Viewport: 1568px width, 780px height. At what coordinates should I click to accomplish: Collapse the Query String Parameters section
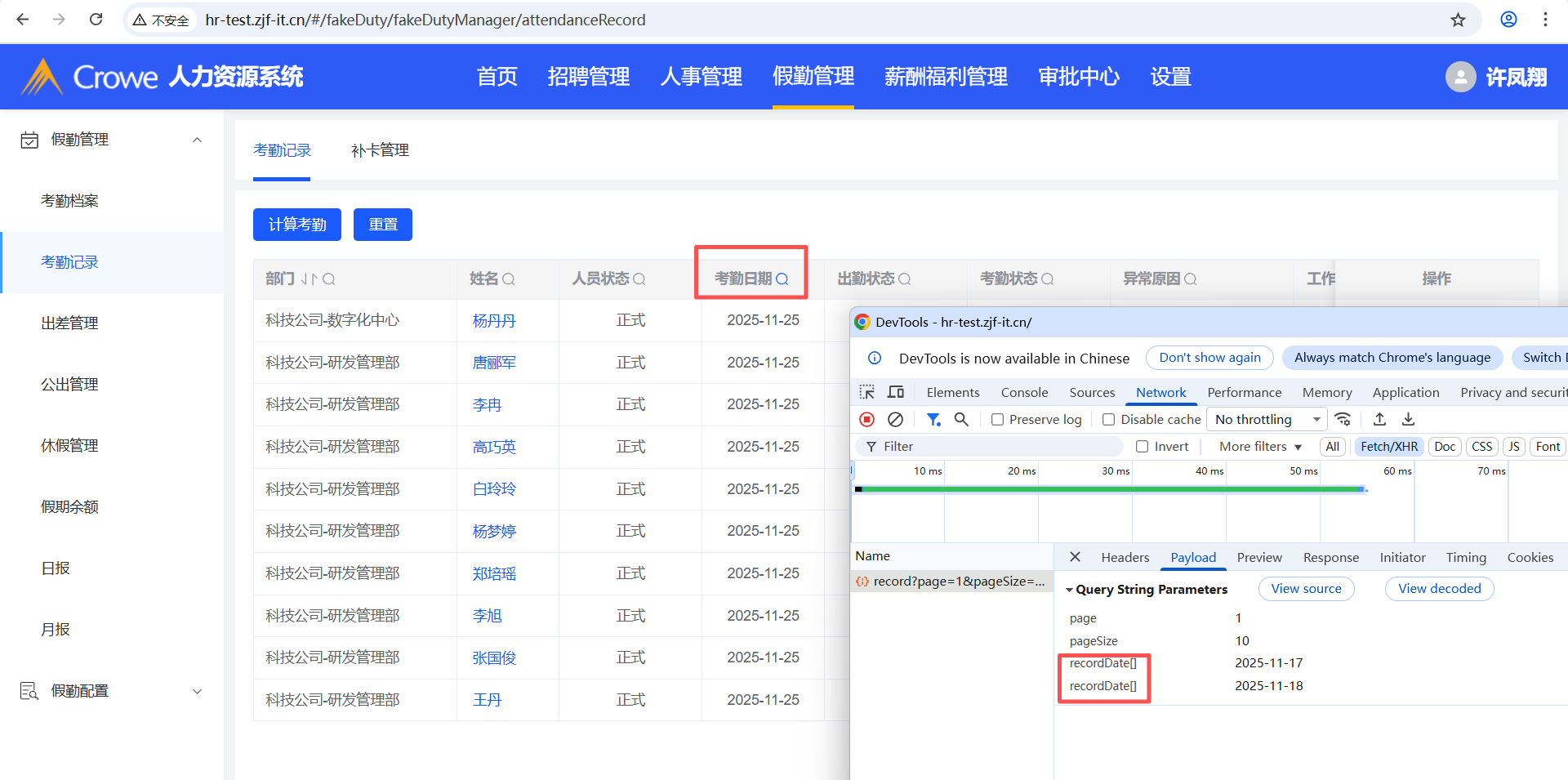pos(1069,590)
